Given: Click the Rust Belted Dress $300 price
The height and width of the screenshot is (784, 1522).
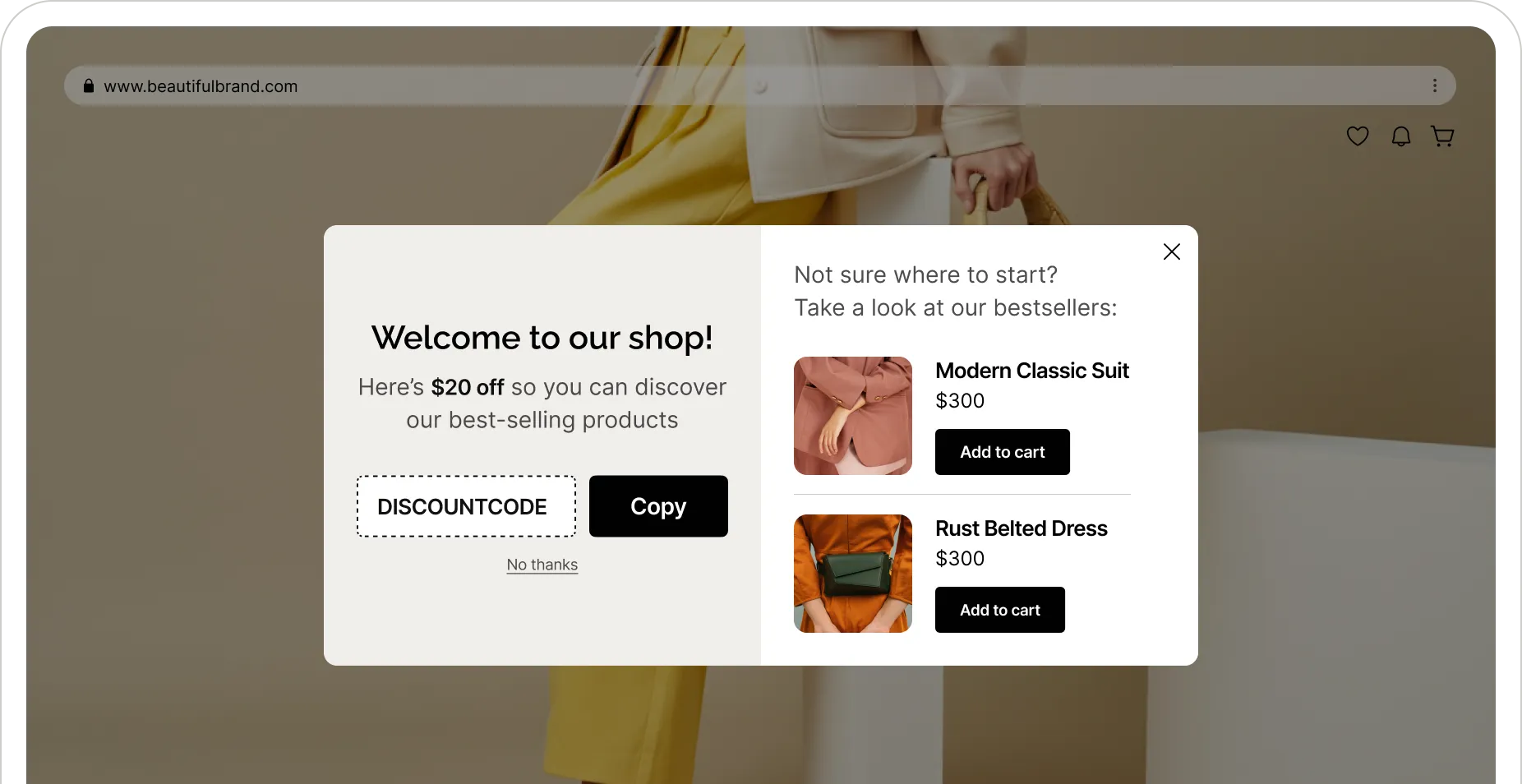Looking at the screenshot, I should (x=960, y=558).
